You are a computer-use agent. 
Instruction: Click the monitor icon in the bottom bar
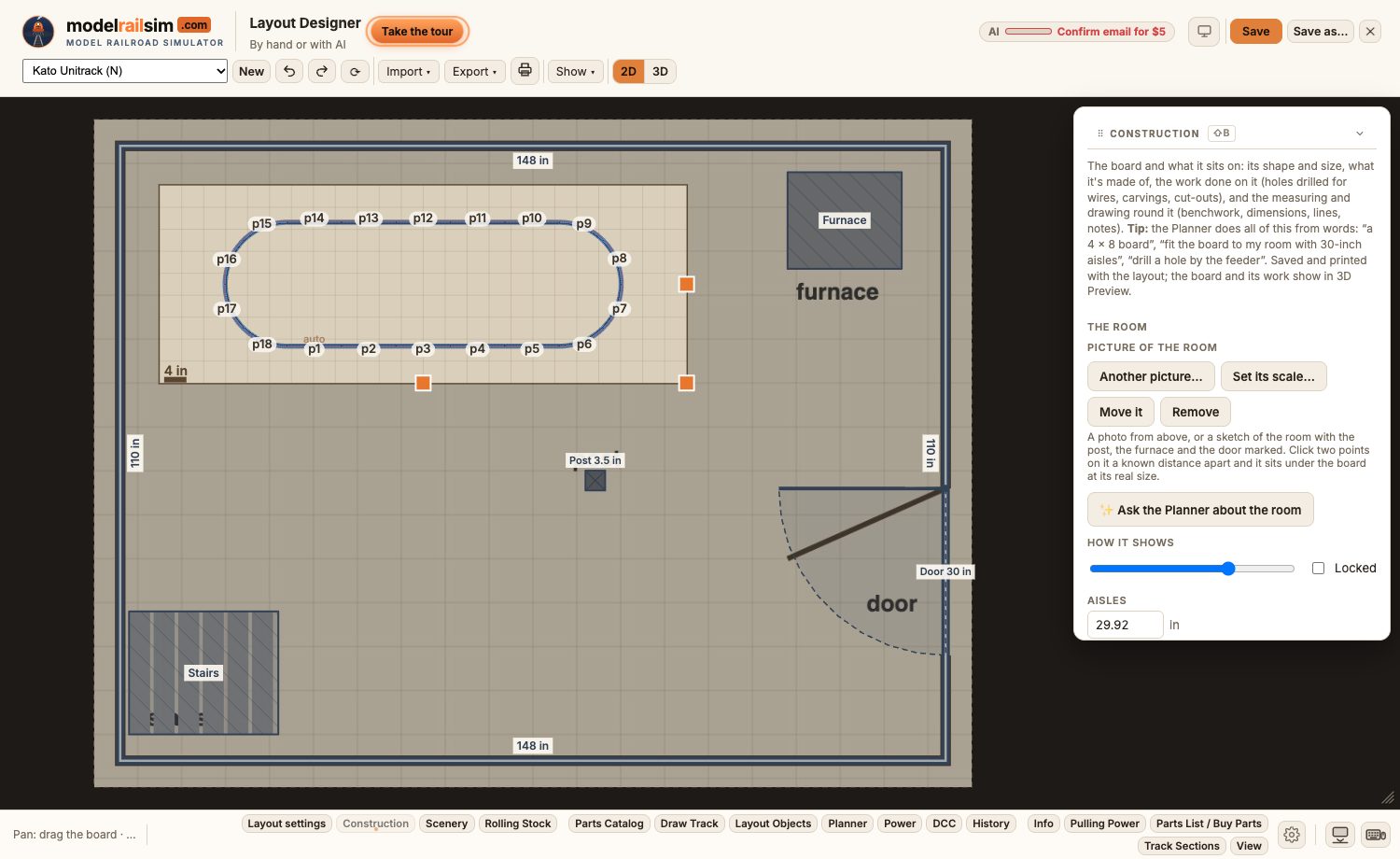pyautogui.click(x=1340, y=835)
